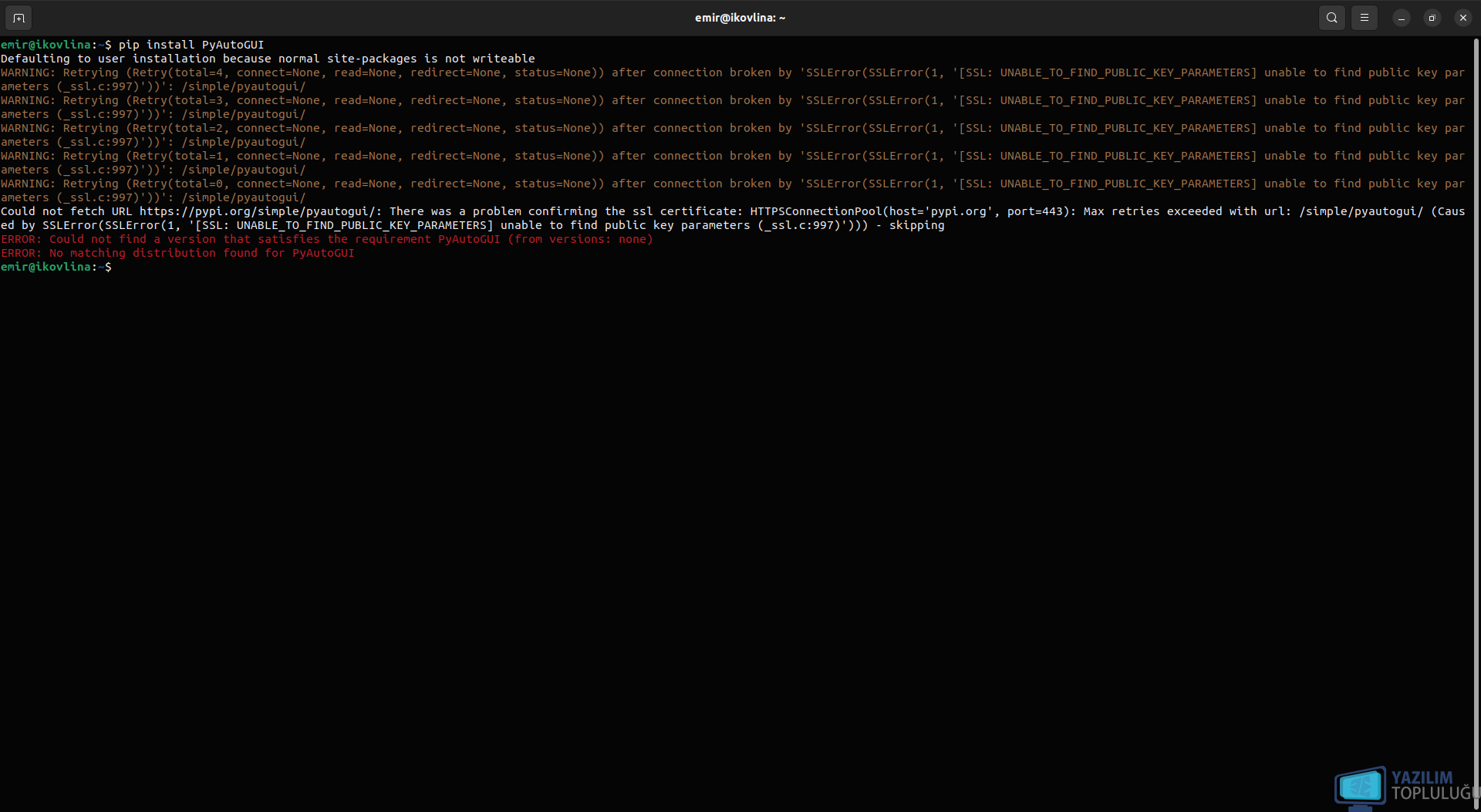This screenshot has height=812, width=1481.
Task: Click the word 'skipping' in output
Action: (x=916, y=225)
